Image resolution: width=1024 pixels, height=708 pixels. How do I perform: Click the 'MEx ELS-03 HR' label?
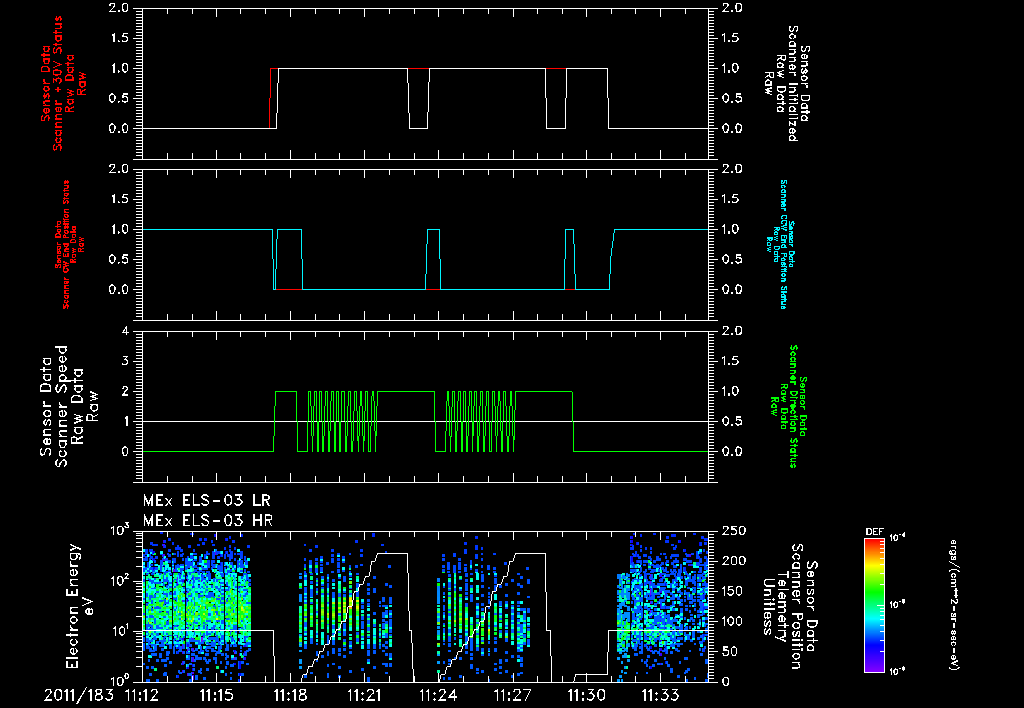tap(208, 521)
